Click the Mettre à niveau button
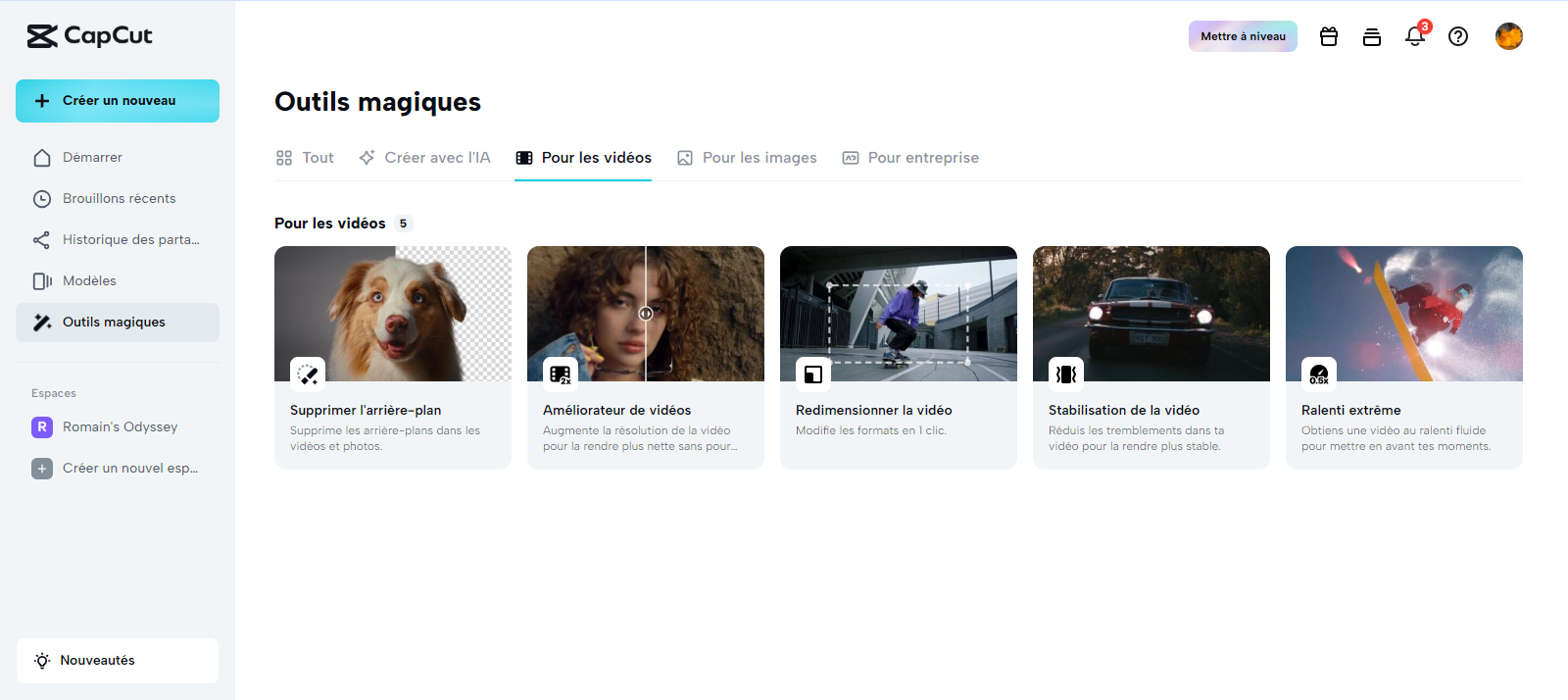The image size is (1568, 700). coord(1243,36)
